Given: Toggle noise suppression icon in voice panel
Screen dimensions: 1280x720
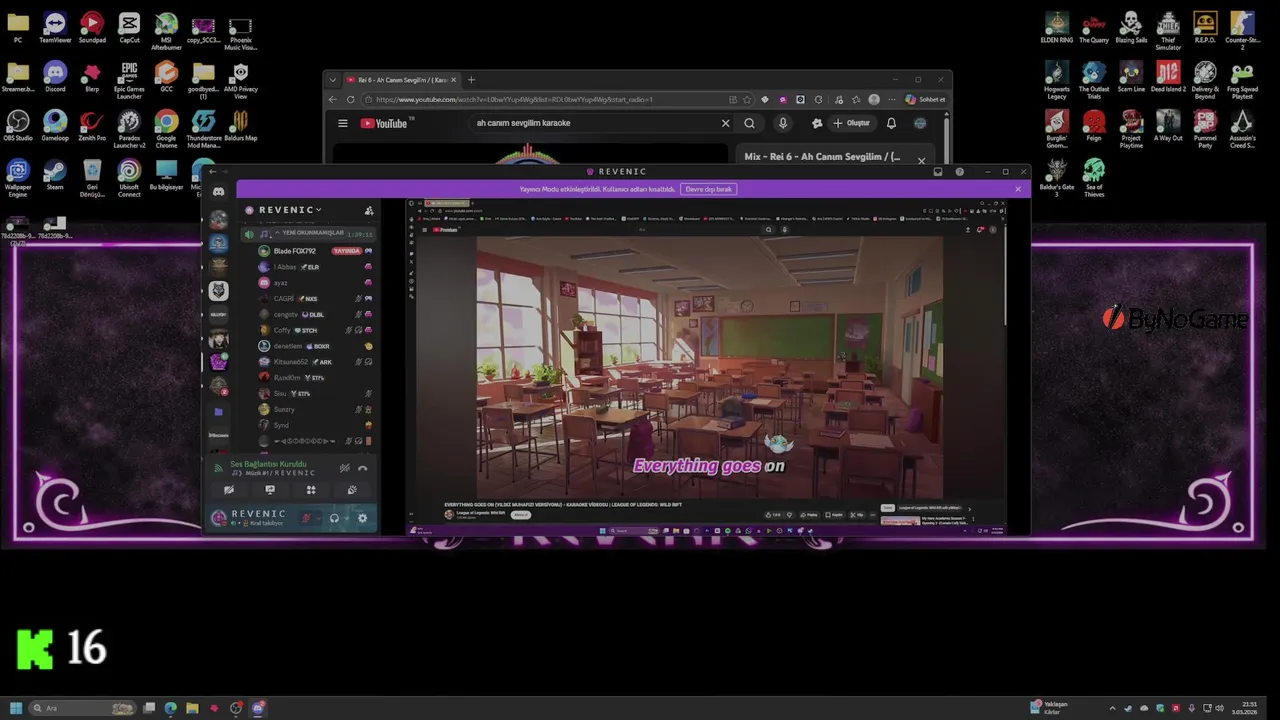Looking at the screenshot, I should tap(344, 468).
